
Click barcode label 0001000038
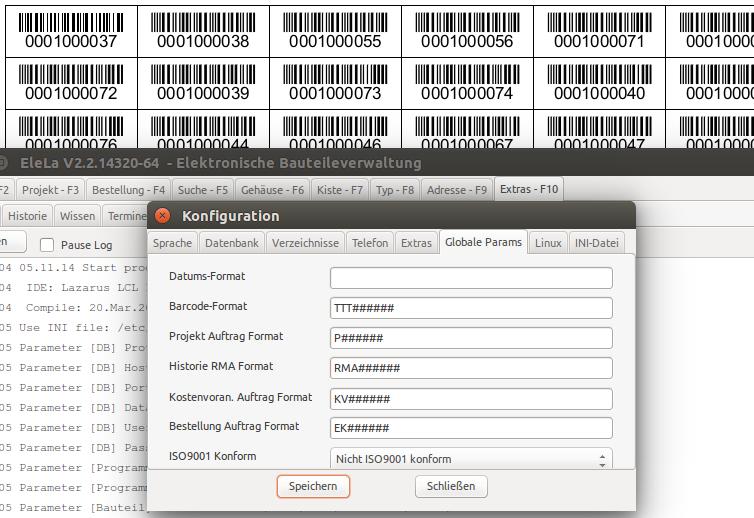[x=203, y=31]
